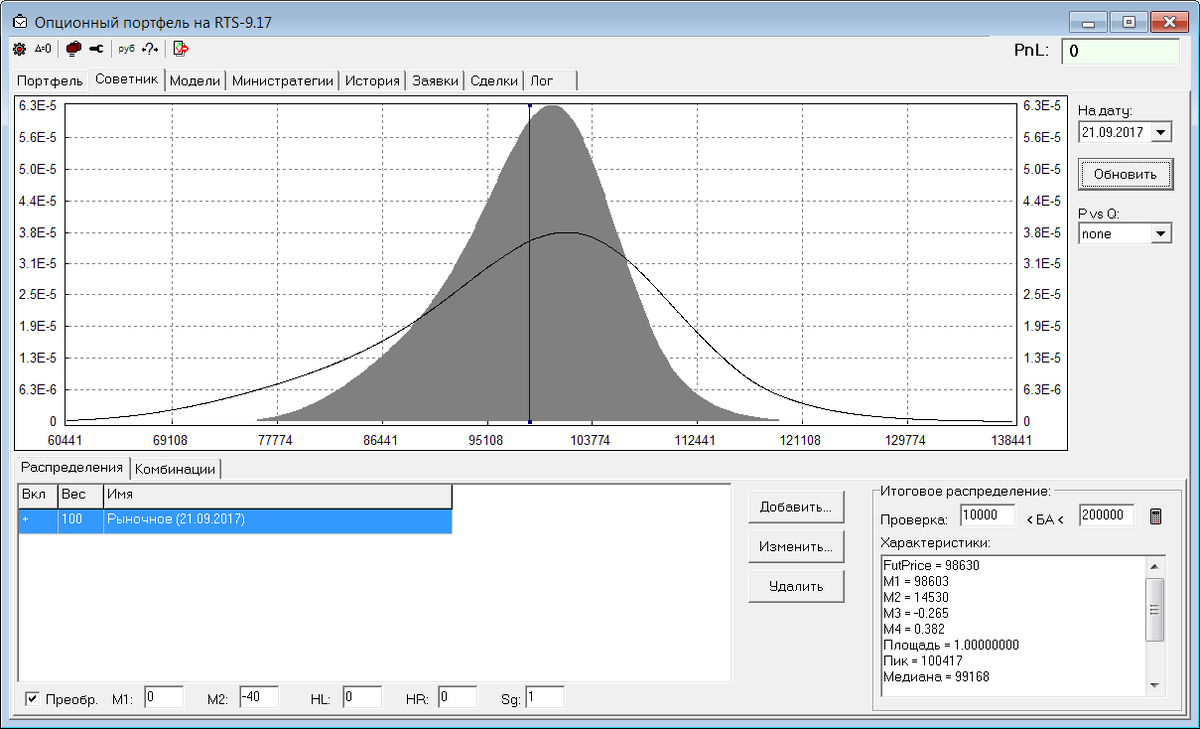Click the Удалить button
Image resolution: width=1200 pixels, height=729 pixels.
796,587
